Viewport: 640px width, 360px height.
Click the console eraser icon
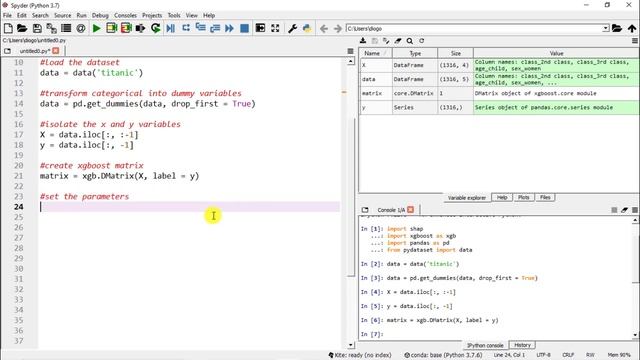(x=624, y=210)
